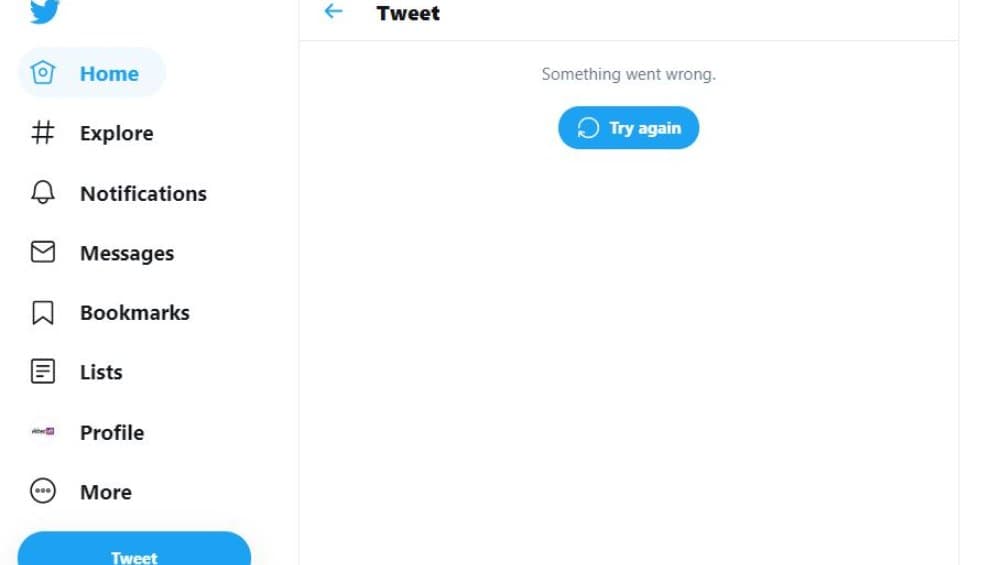Click the Notifications bell icon
1000x565 pixels.
pos(43,192)
